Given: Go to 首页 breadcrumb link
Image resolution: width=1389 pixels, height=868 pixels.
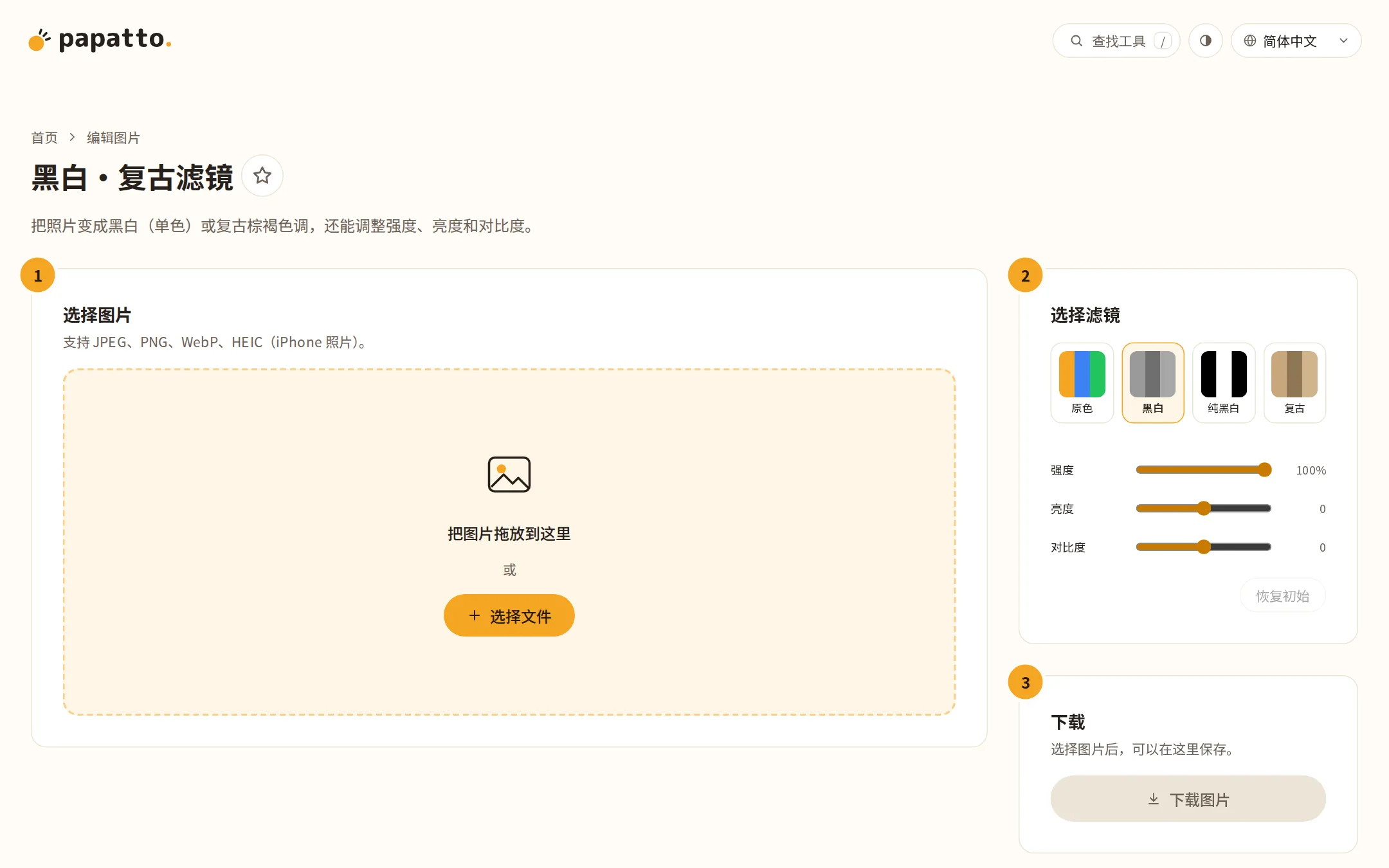Looking at the screenshot, I should click(44, 138).
